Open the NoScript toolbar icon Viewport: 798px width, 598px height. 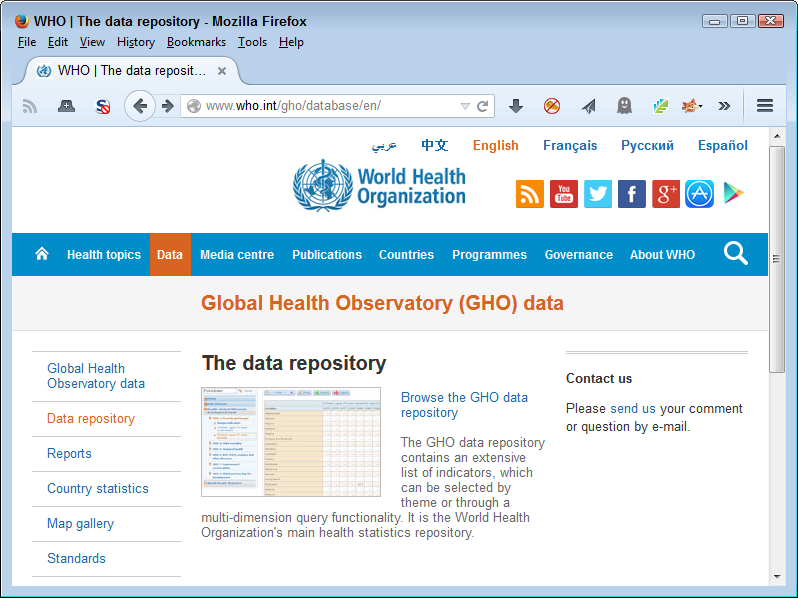(x=103, y=106)
